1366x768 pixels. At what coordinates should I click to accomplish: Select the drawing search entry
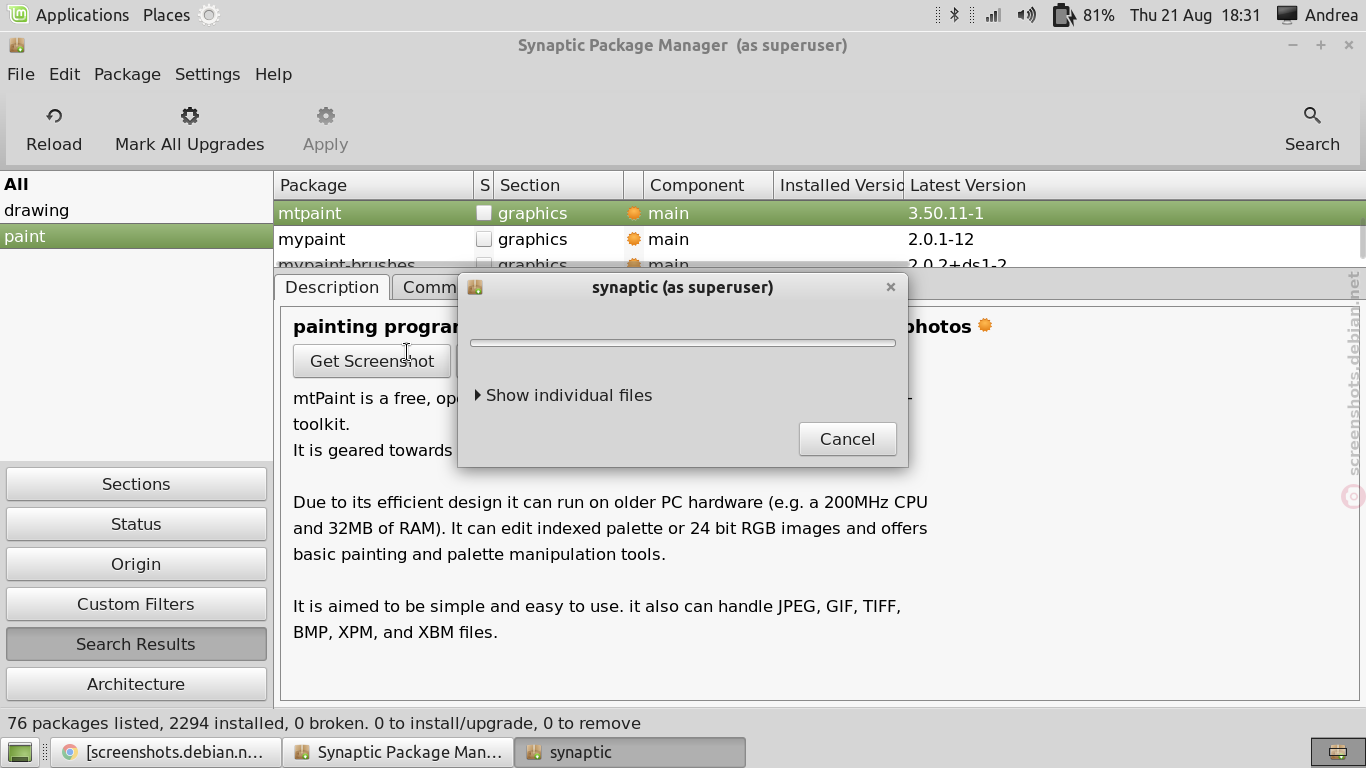[x=136, y=210]
